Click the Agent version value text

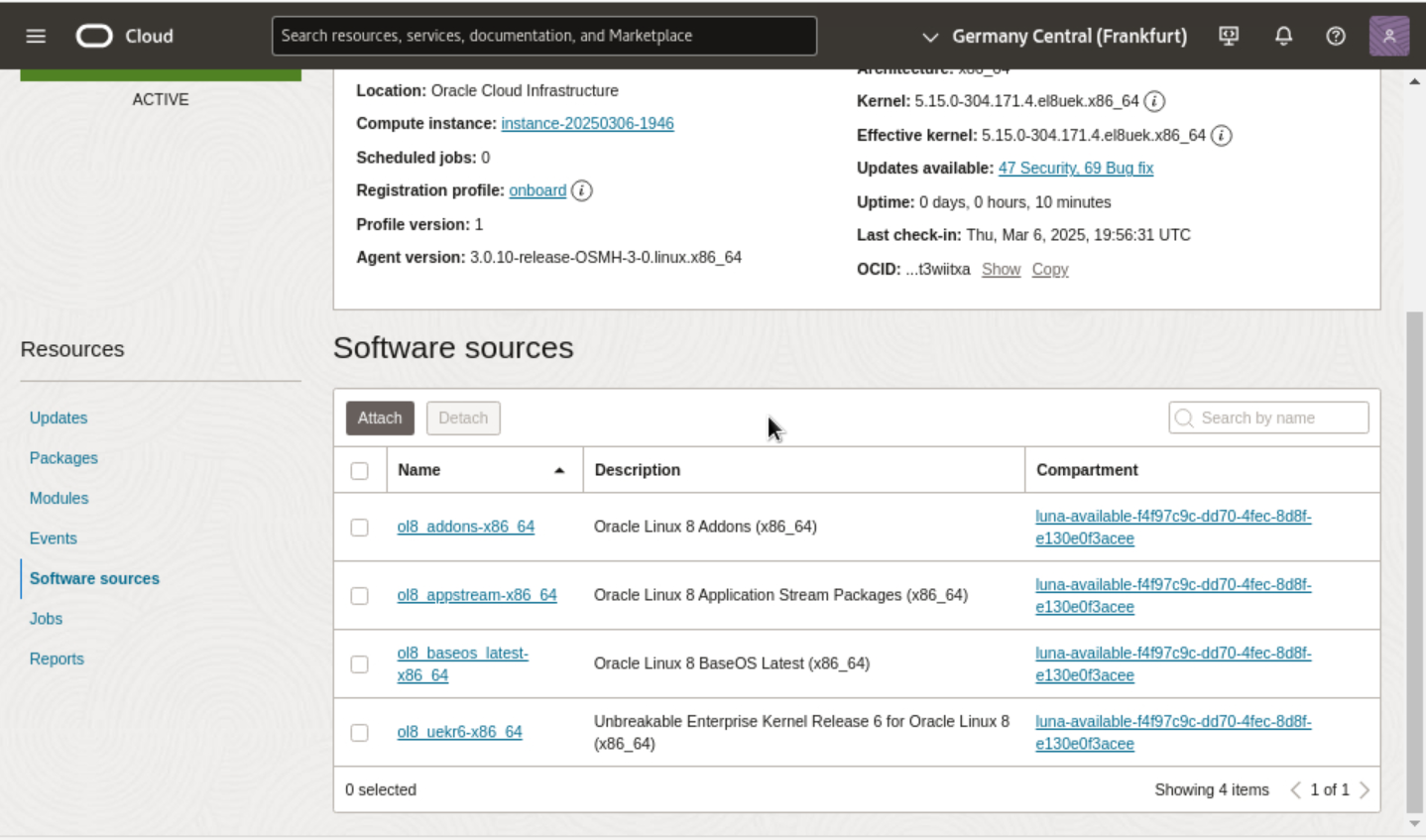coord(606,258)
